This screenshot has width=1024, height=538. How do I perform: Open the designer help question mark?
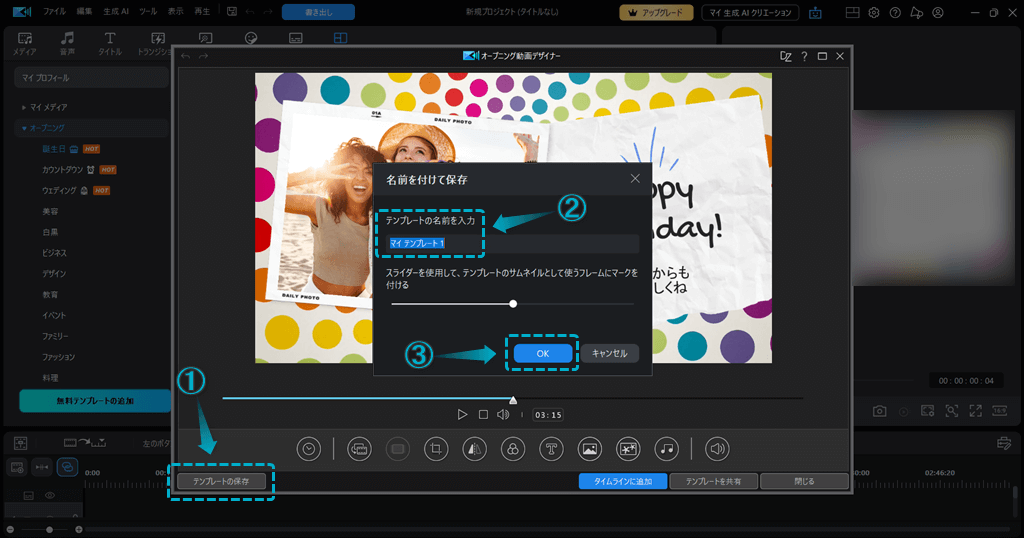804,56
